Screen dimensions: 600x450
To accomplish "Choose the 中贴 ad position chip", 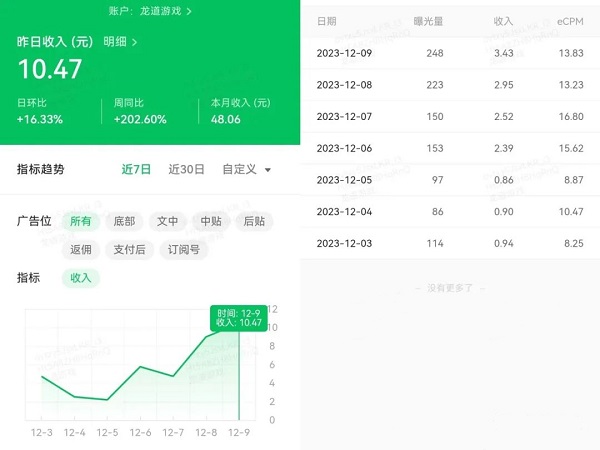I will tap(211, 221).
